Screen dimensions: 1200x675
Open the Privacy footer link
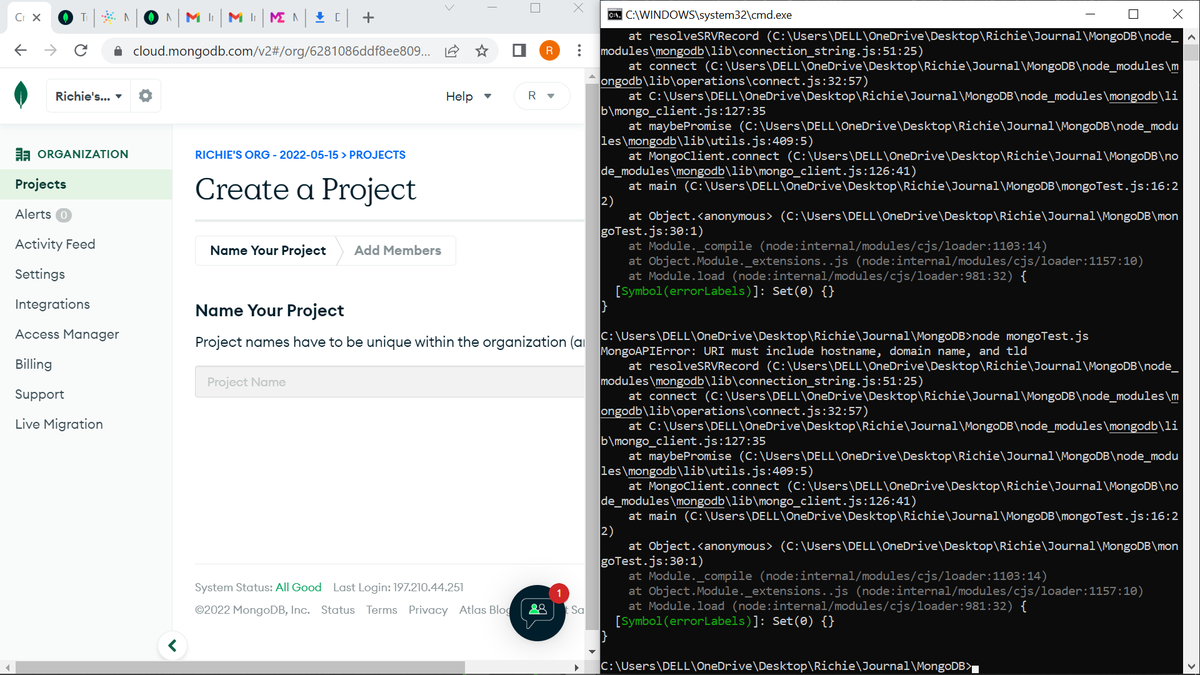(x=428, y=610)
